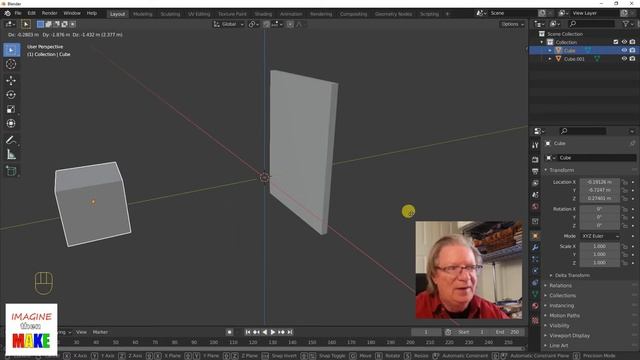Open the Texture properties tab
The width and height of the screenshot is (640, 360).
(535, 320)
